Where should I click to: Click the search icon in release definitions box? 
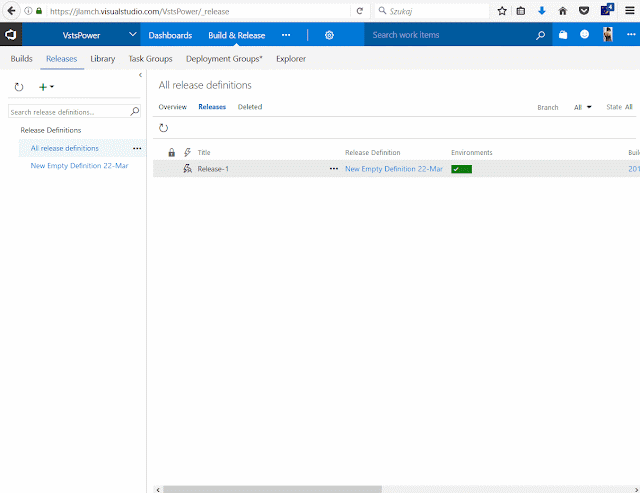click(135, 111)
